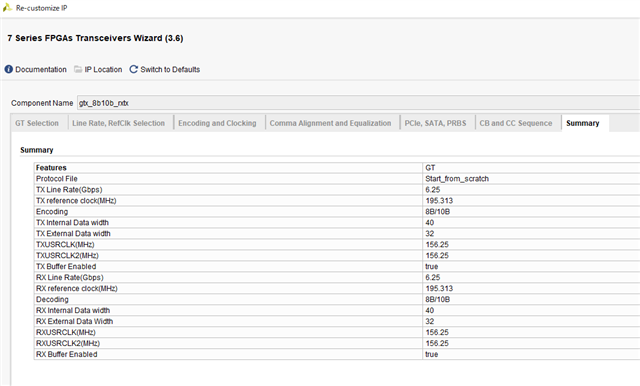Select the Summary tab
The image size is (640, 386).
pyautogui.click(x=582, y=123)
